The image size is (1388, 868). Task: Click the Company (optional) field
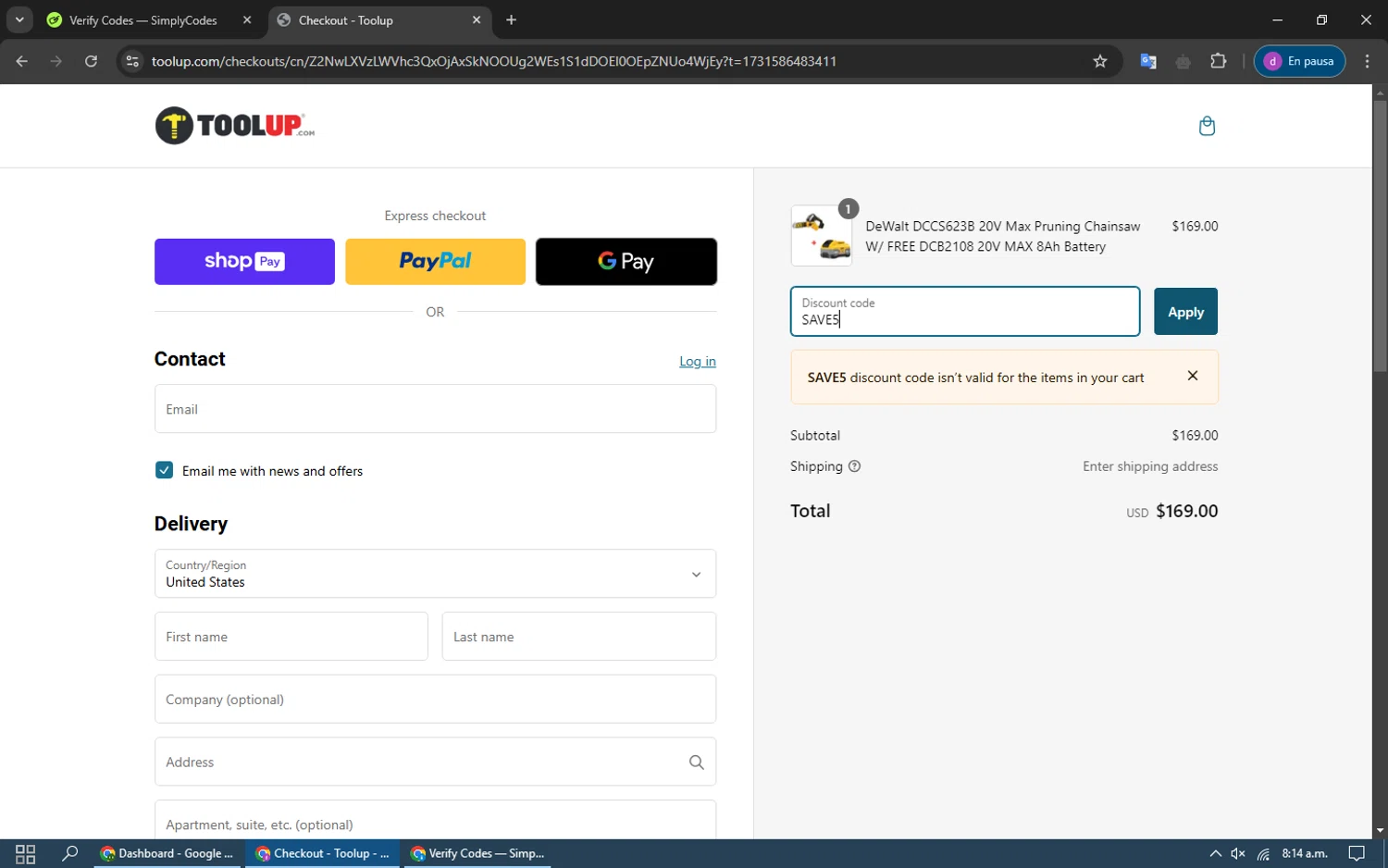tap(435, 700)
